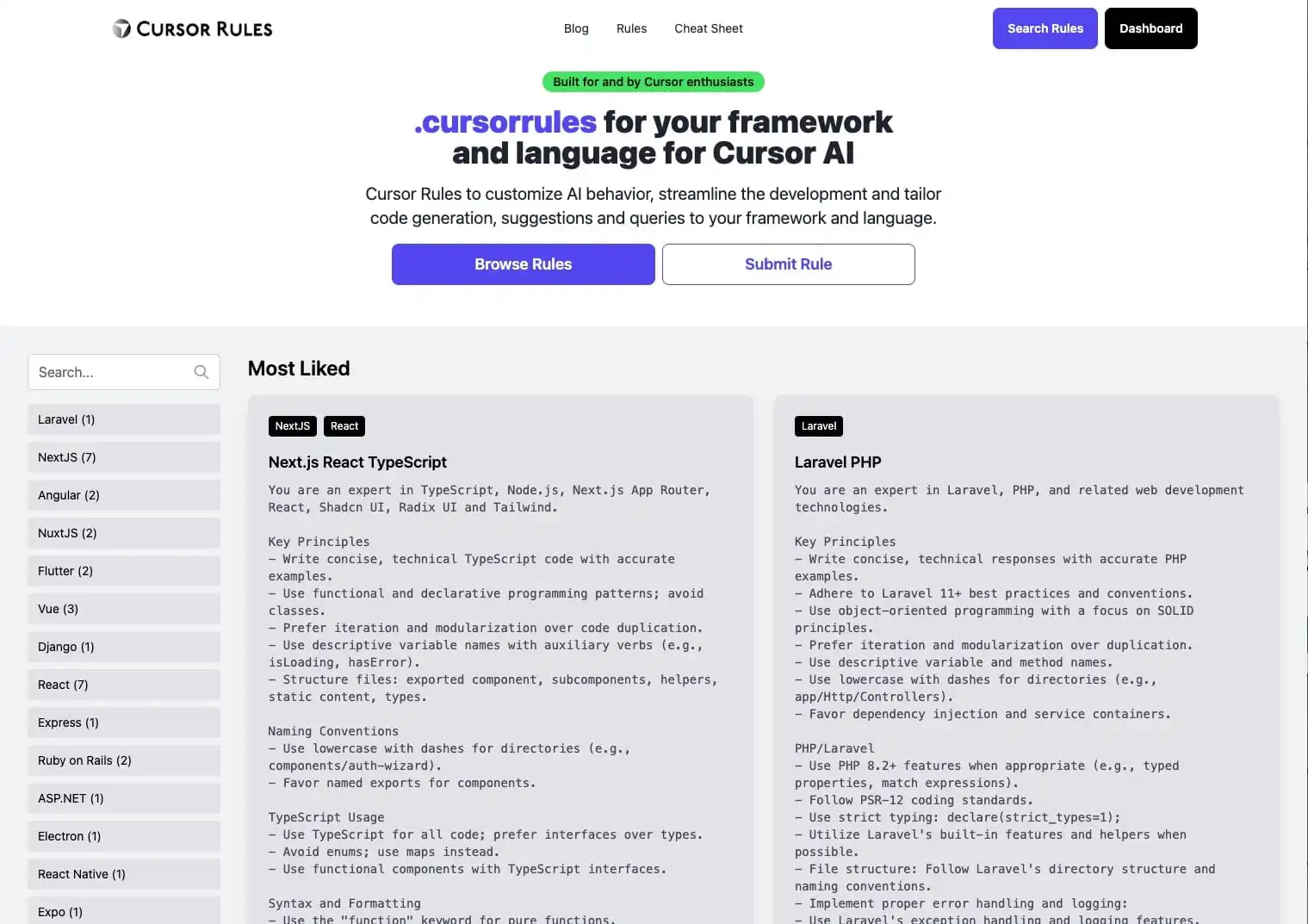
Task: Click the 'Built for and by Cursor enthusiasts' badge
Action: tap(654, 82)
